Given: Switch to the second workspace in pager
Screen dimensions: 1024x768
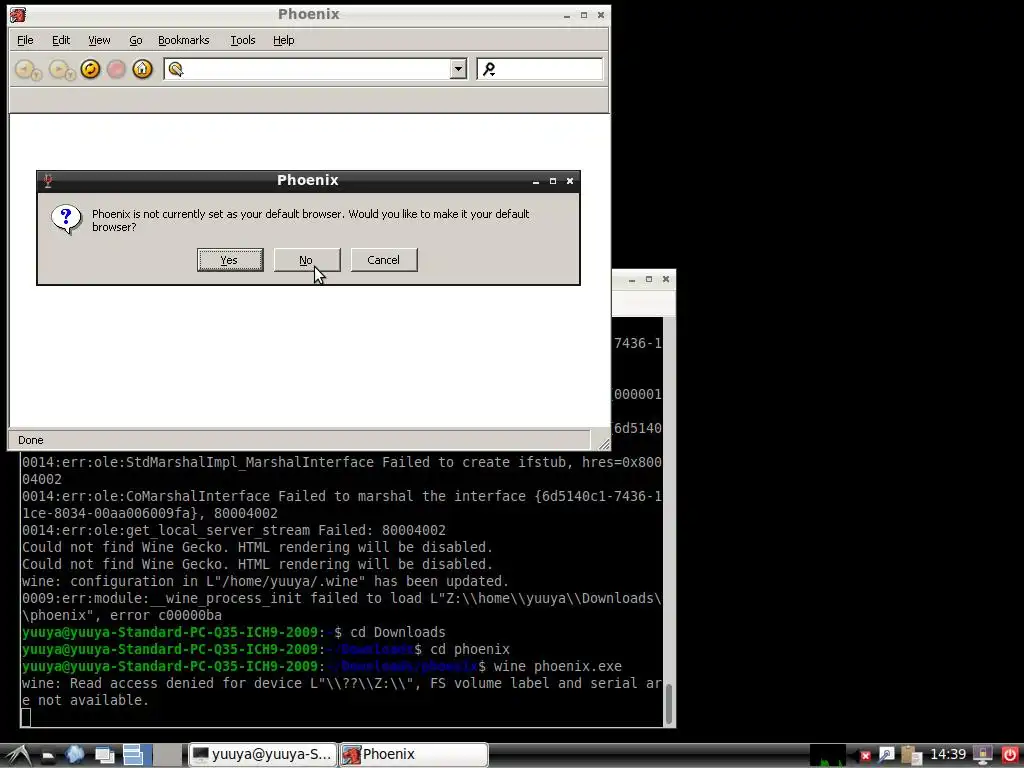Looking at the screenshot, I should (168, 755).
